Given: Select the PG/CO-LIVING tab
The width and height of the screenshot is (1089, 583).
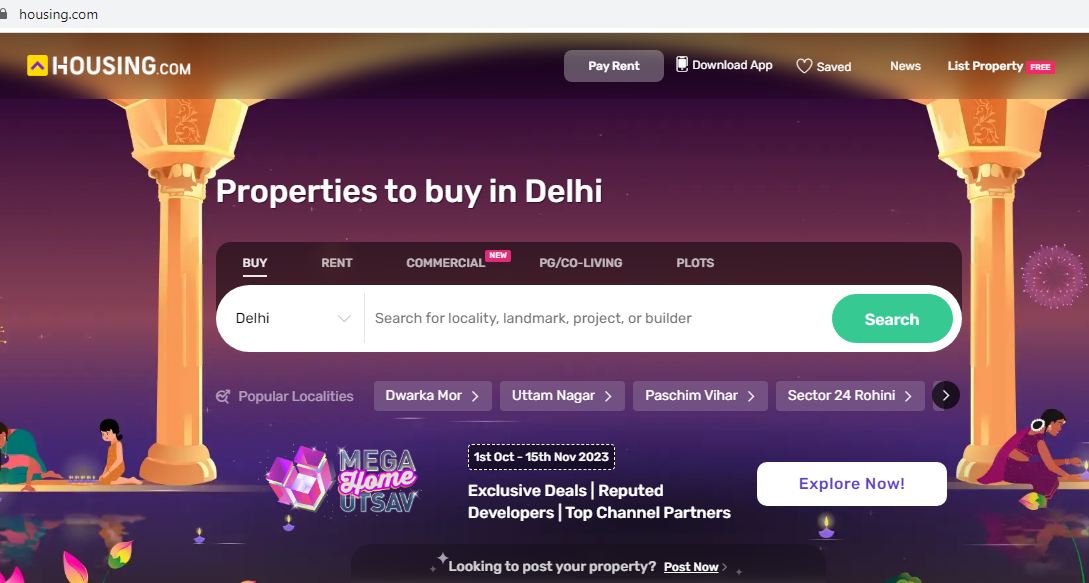Looking at the screenshot, I should [581, 263].
